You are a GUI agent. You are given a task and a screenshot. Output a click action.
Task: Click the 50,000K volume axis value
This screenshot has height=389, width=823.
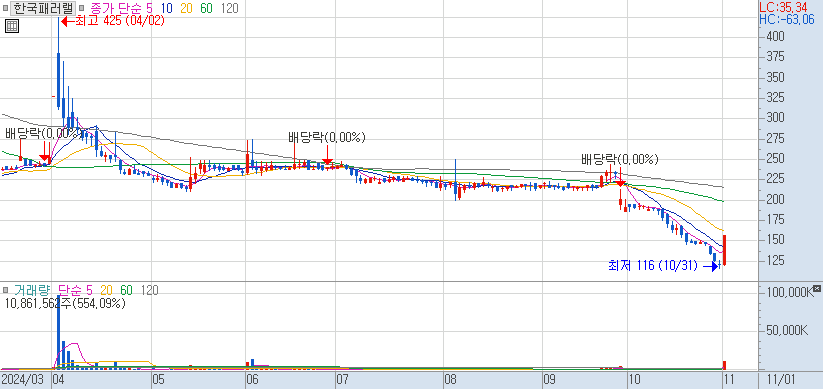(787, 330)
